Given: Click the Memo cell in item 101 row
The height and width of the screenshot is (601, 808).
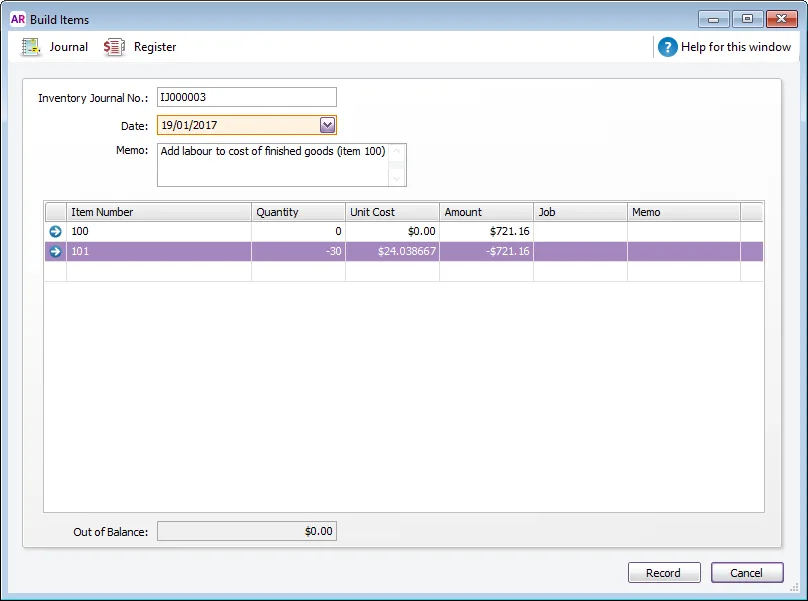Looking at the screenshot, I should 684,252.
